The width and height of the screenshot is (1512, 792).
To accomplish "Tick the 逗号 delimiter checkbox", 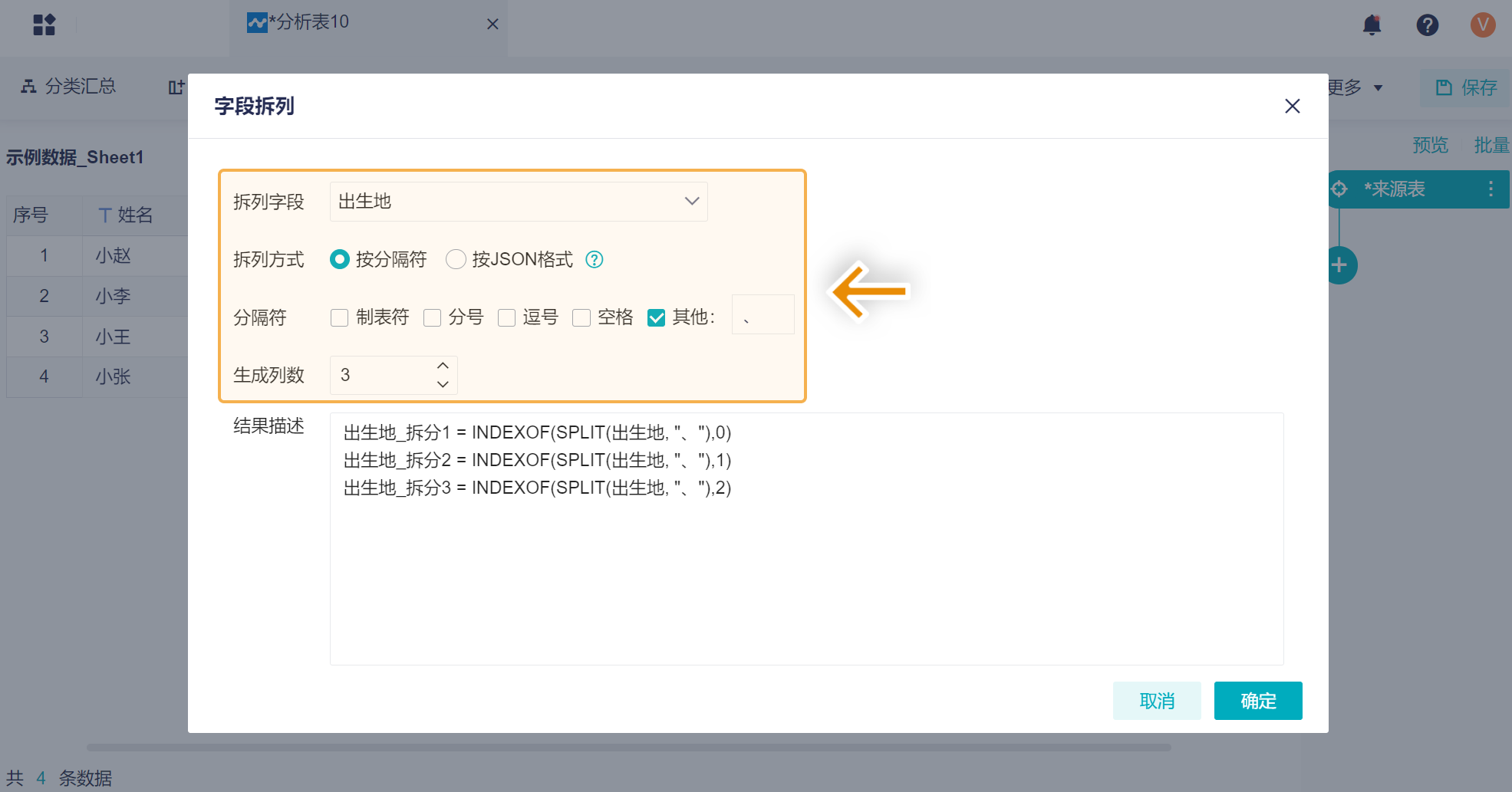I will 506,317.
